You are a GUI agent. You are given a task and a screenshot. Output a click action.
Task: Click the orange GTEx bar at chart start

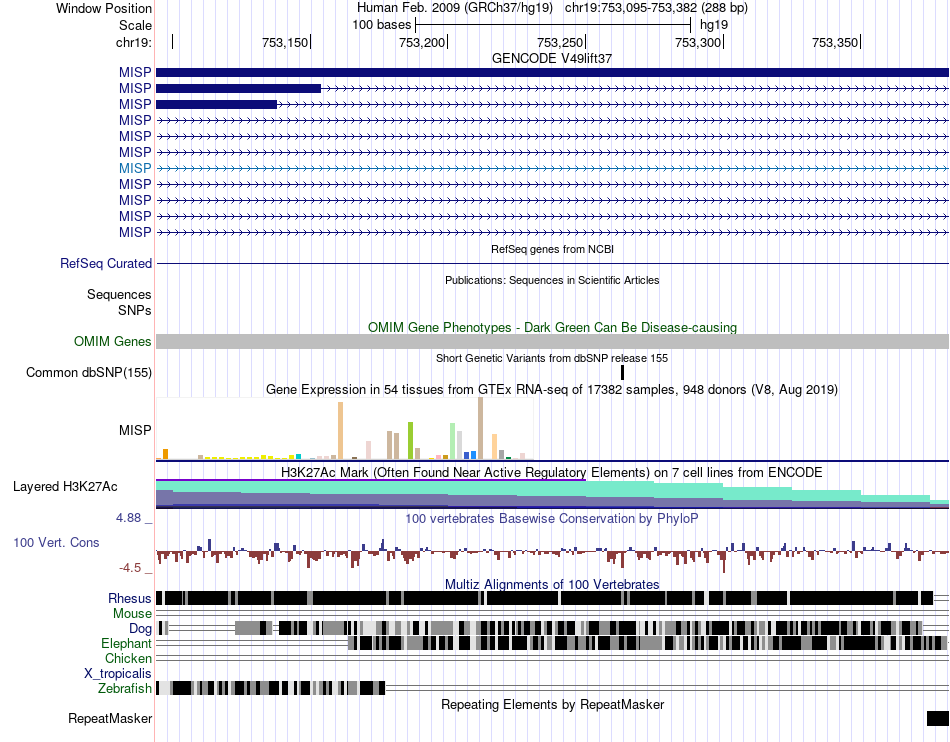[x=165, y=454]
